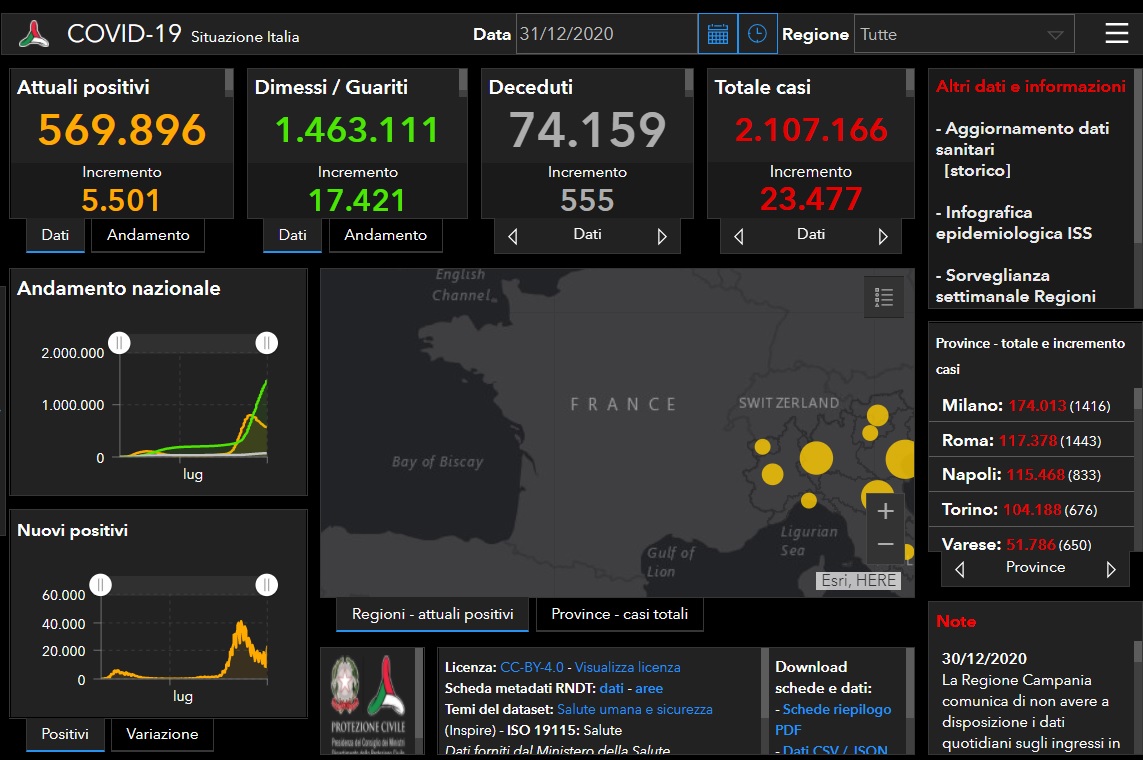Open Schede riepilogo PDF download link

836,710
